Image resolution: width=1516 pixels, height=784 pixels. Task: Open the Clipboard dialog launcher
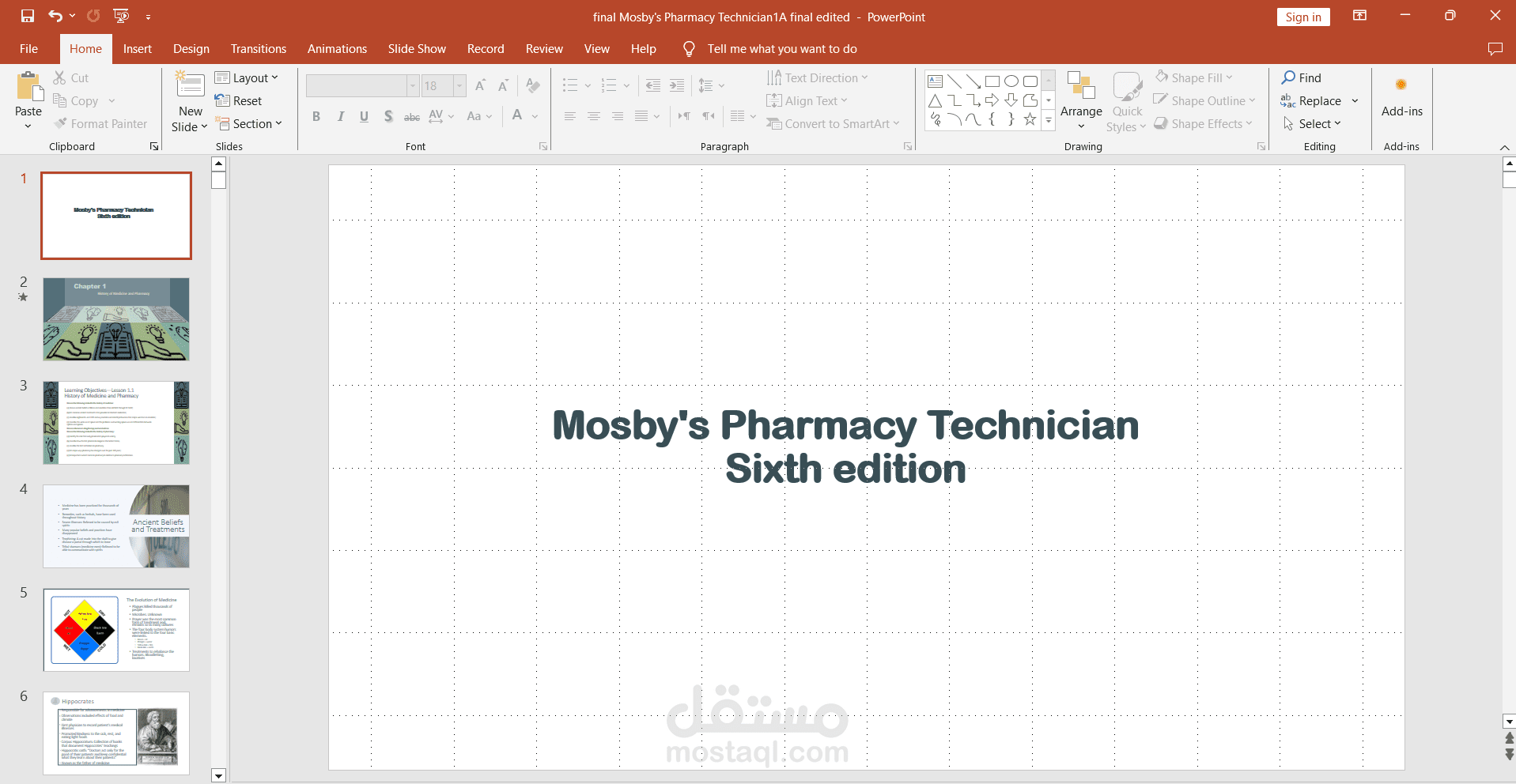pos(154,146)
